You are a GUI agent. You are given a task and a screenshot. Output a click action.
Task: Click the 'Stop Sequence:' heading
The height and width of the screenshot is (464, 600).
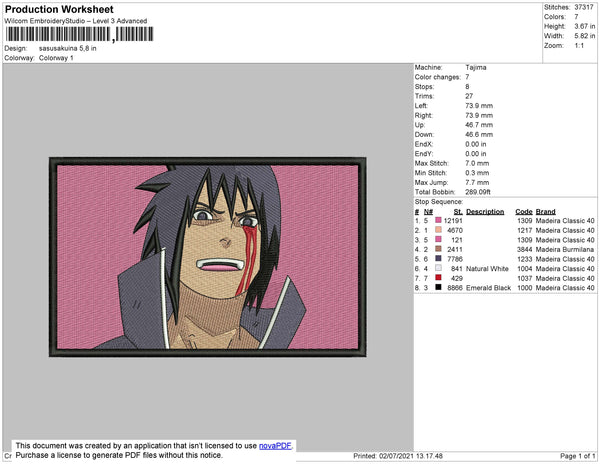pyautogui.click(x=439, y=202)
